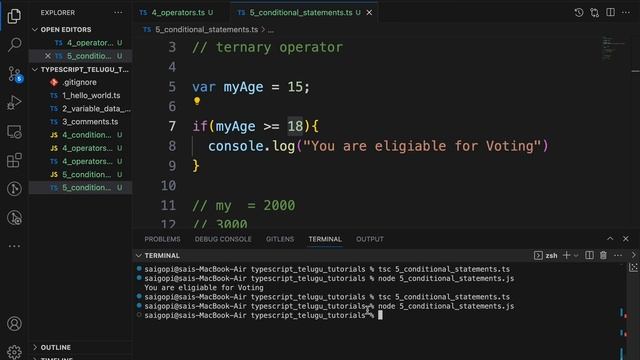
Task: Close the bottom panel
Action: pos(626,239)
